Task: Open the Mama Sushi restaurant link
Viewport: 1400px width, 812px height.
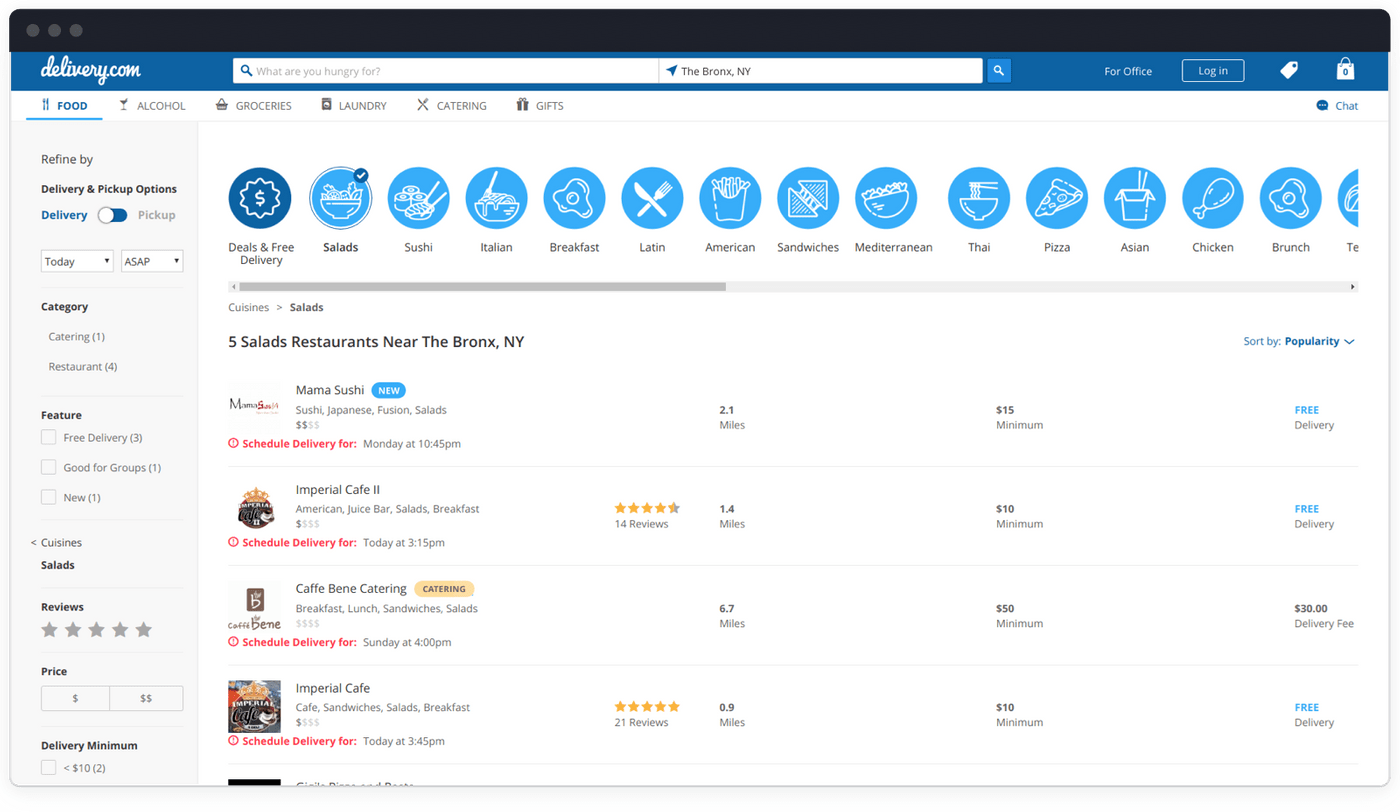Action: 330,390
